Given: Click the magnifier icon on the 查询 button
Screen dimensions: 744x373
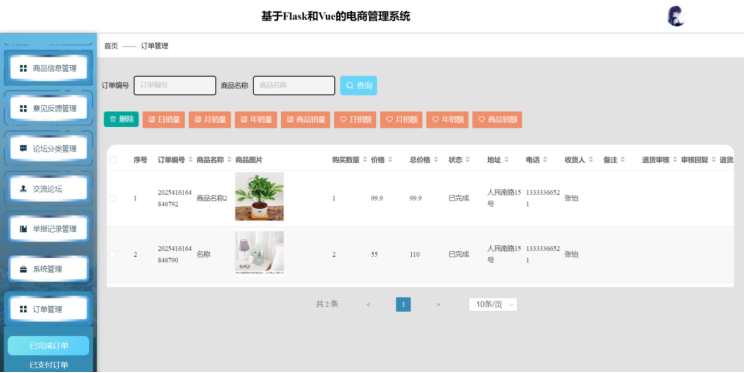Looking at the screenshot, I should point(350,85).
